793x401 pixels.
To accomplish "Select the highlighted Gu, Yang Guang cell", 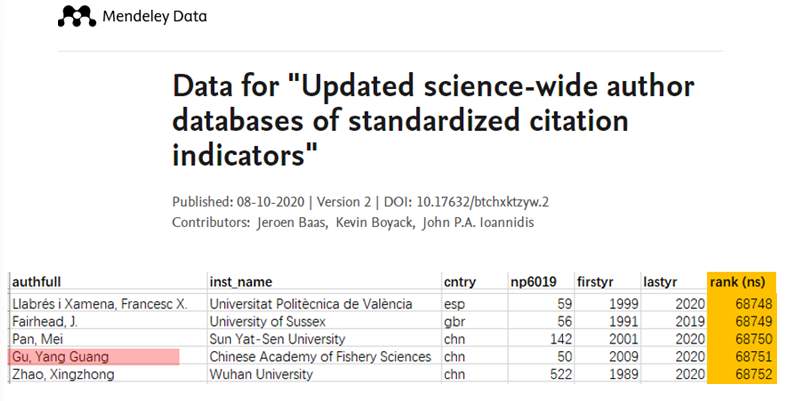I will click(x=94, y=357).
